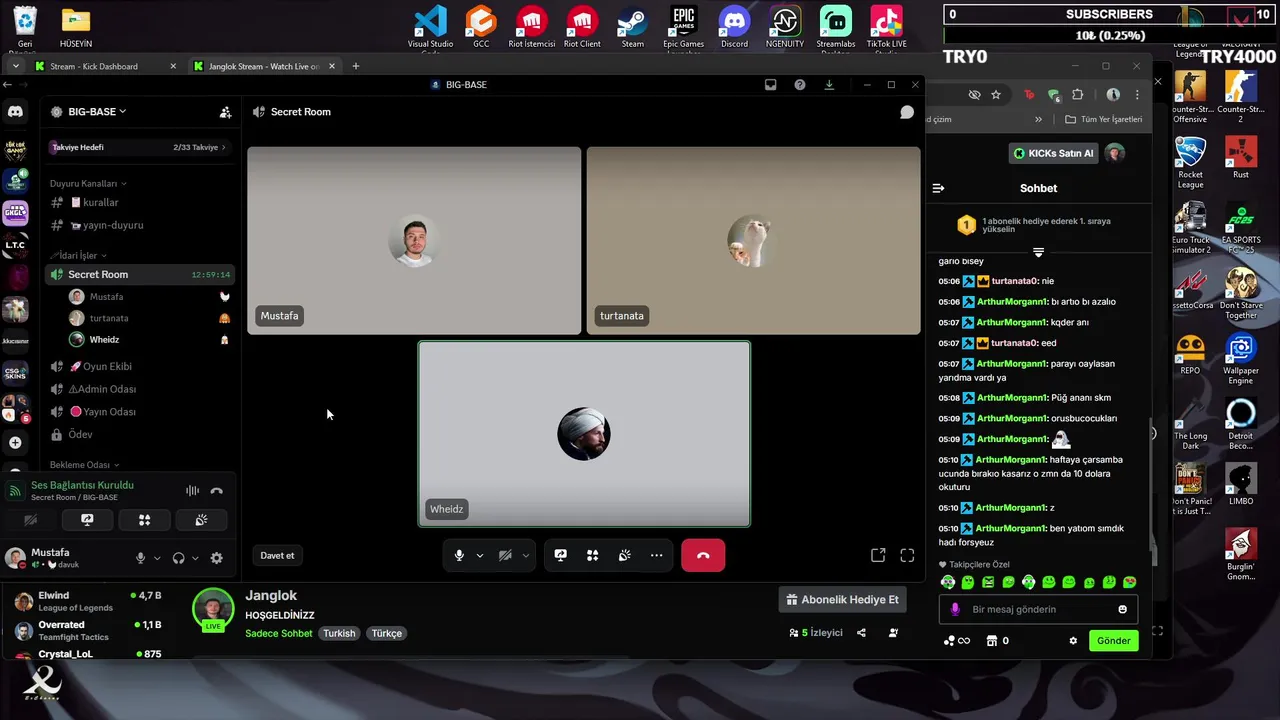Disconnect from voice in the connection panel
The width and height of the screenshot is (1280, 720).
(x=216, y=491)
